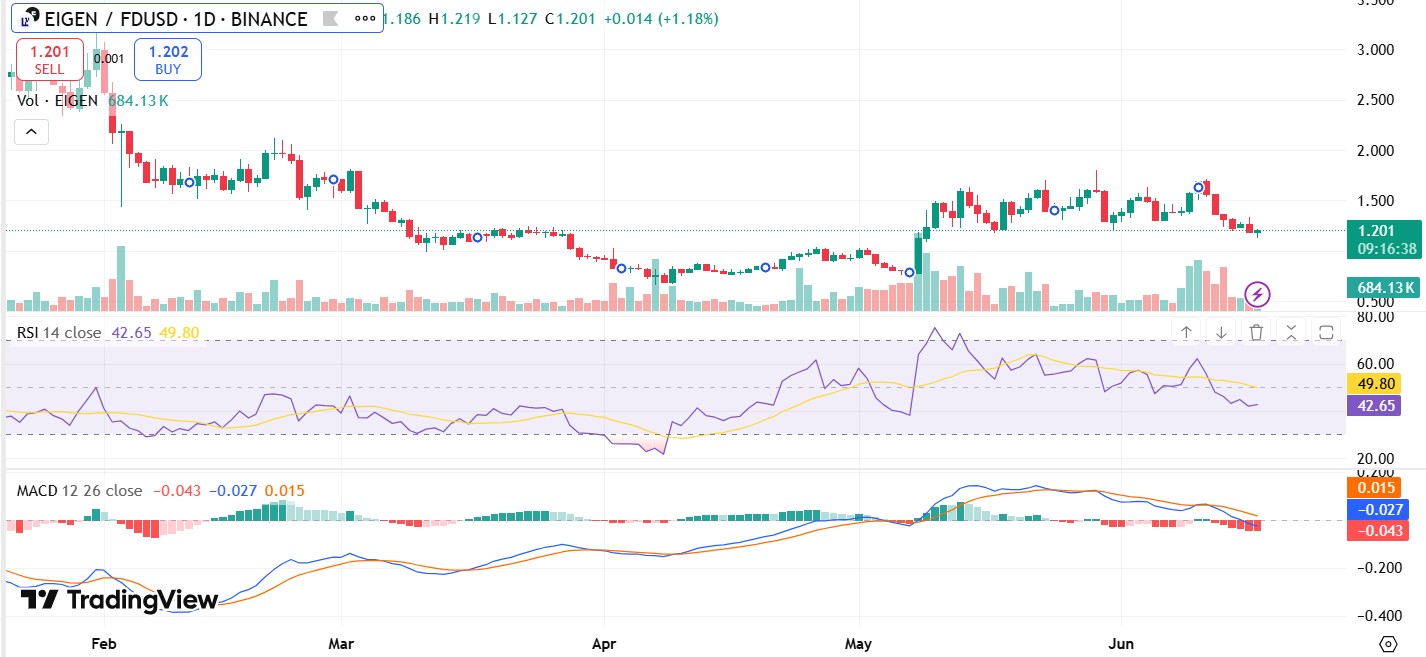The width and height of the screenshot is (1426, 657).
Task: Click the blue event marker in mid-June
Action: tap(1199, 188)
